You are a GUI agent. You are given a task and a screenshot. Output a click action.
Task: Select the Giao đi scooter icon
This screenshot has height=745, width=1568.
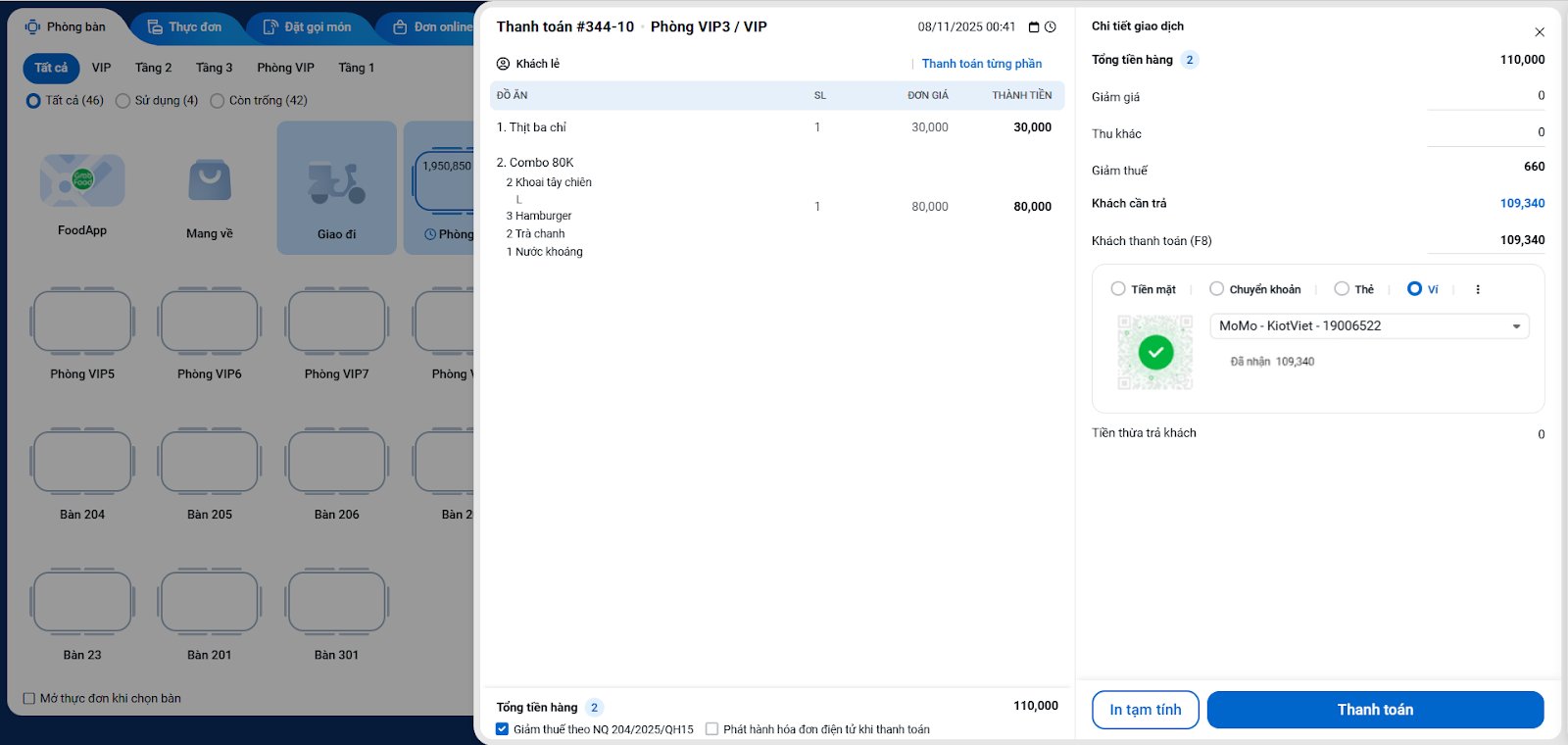[336, 183]
